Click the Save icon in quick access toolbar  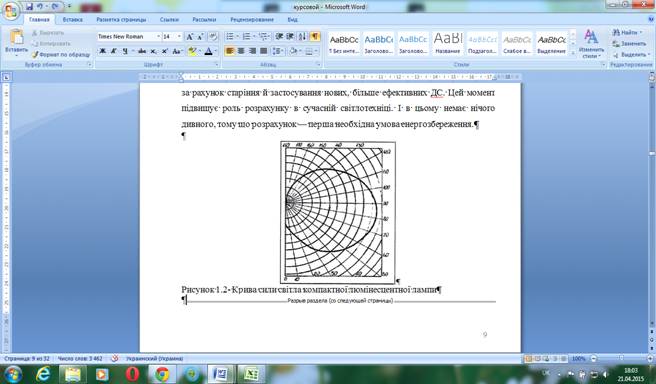(x=29, y=7)
